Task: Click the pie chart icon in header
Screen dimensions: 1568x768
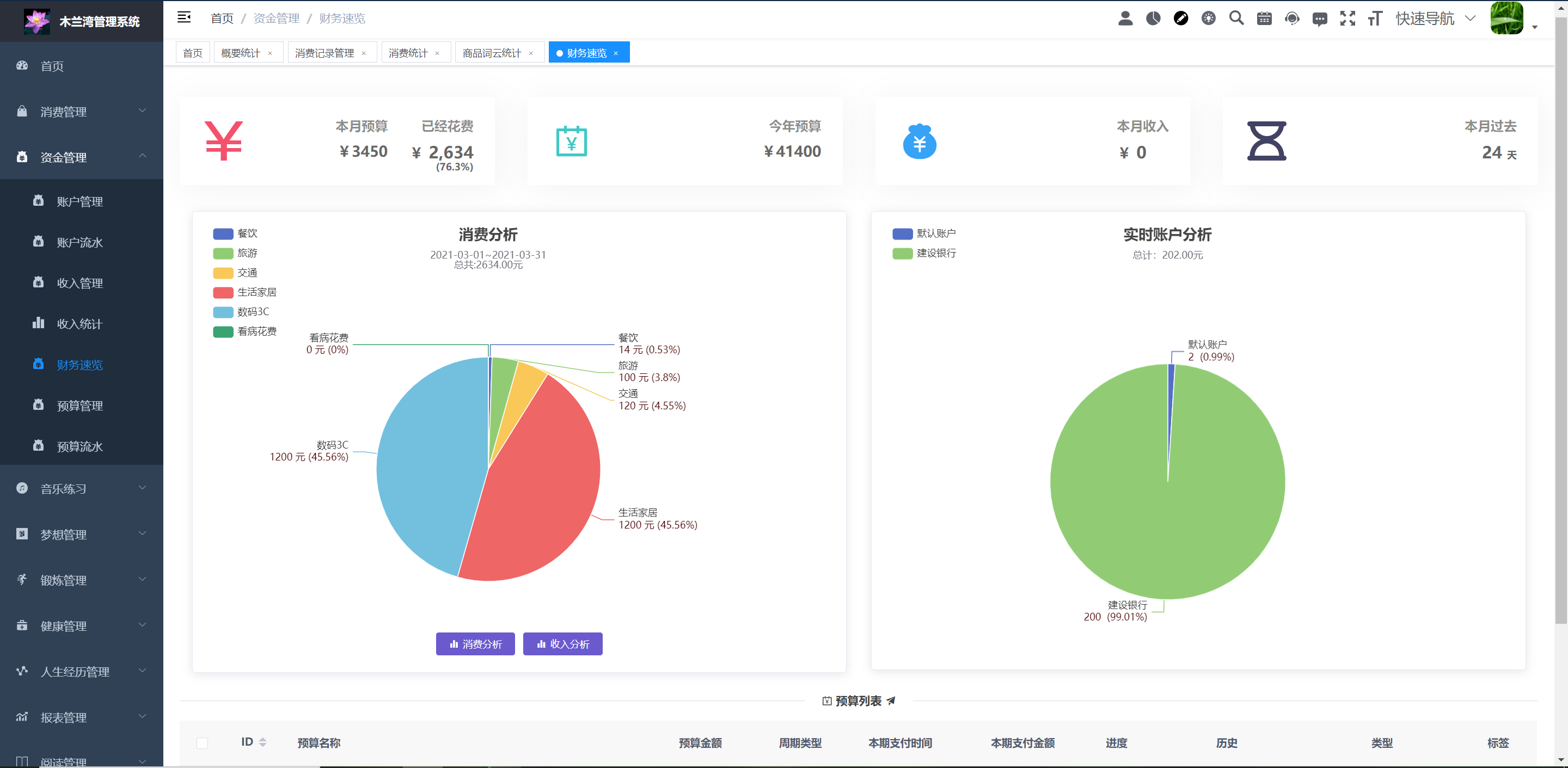Action: [1153, 19]
